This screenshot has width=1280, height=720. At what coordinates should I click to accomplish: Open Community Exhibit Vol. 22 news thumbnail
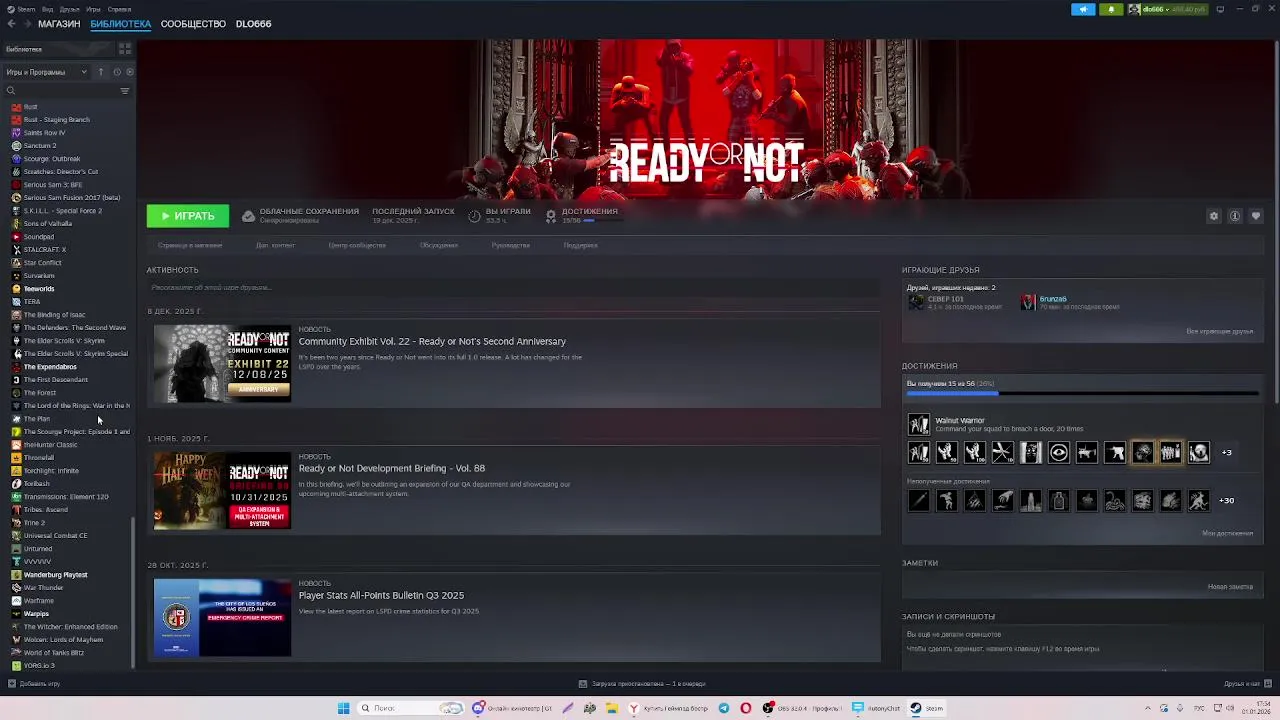coord(222,364)
